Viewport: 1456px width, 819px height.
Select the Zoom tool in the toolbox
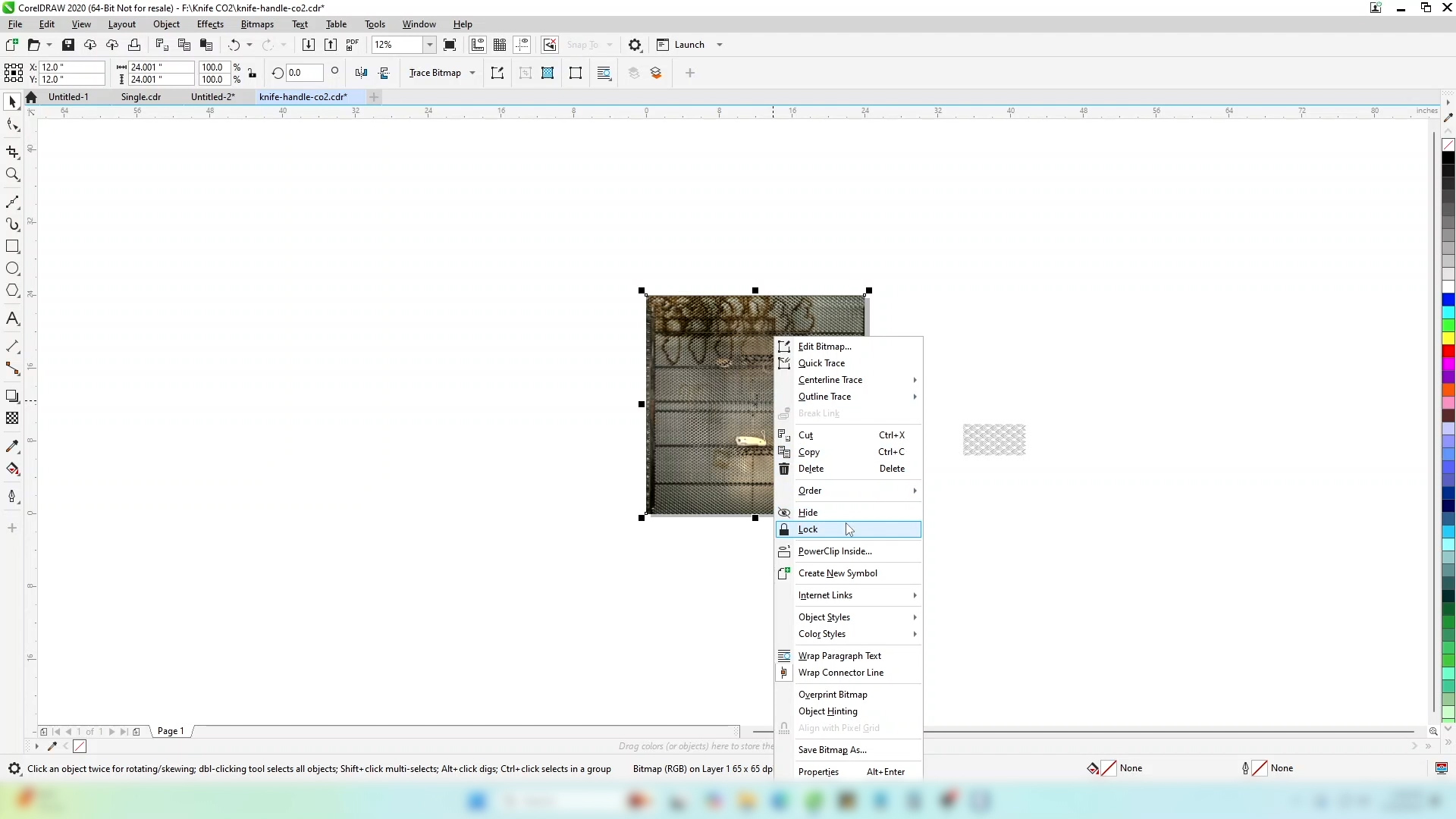pyautogui.click(x=12, y=175)
